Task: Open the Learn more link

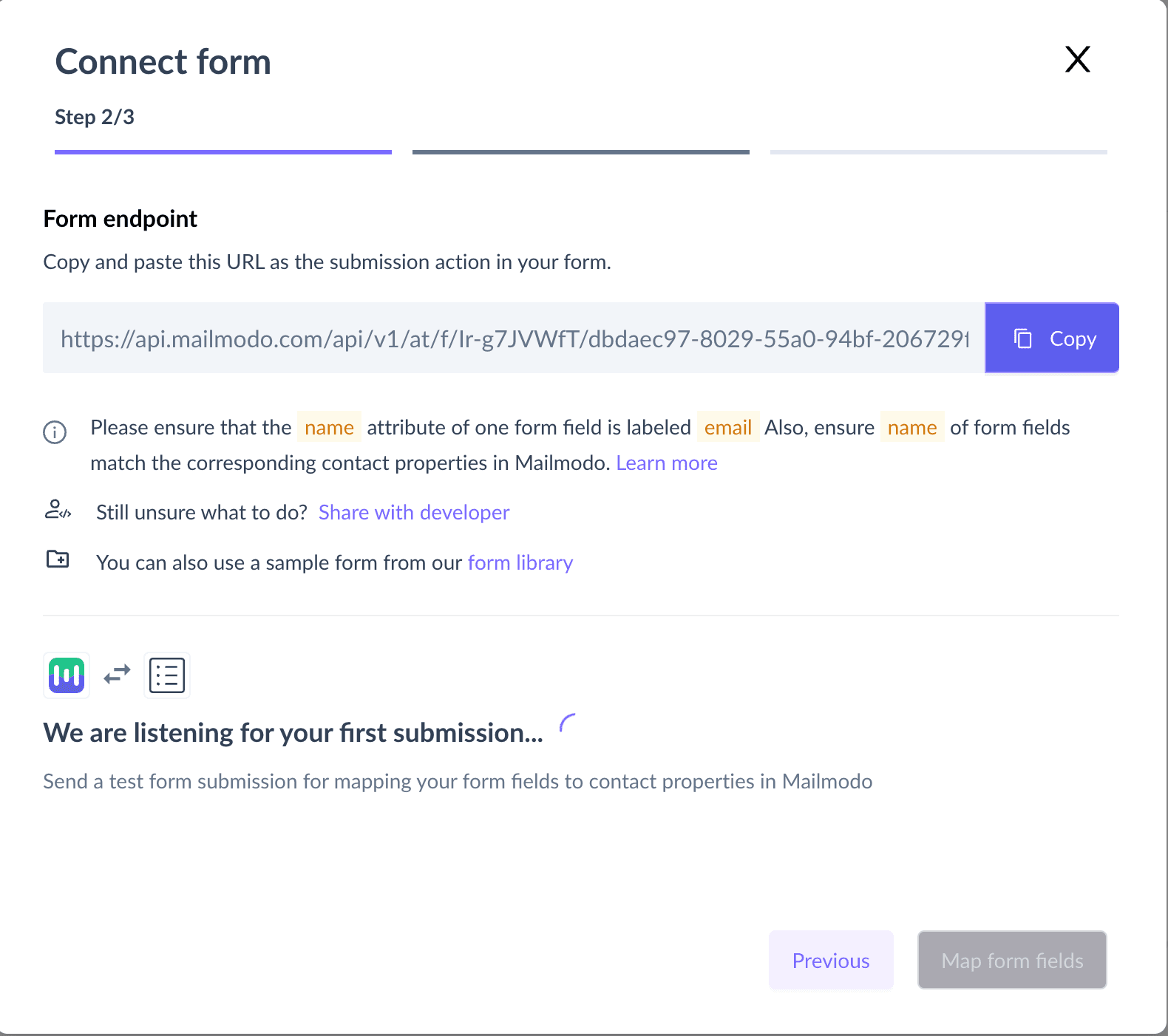Action: [x=666, y=463]
